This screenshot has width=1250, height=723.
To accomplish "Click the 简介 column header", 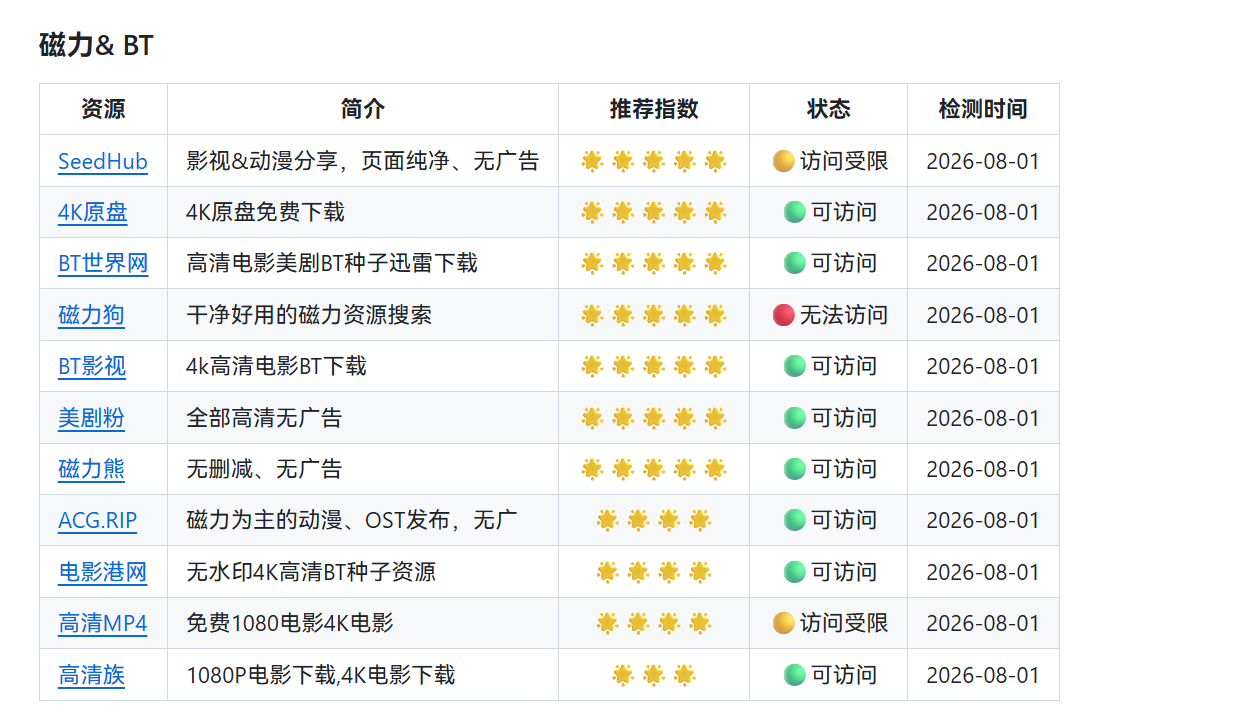I will coord(363,109).
